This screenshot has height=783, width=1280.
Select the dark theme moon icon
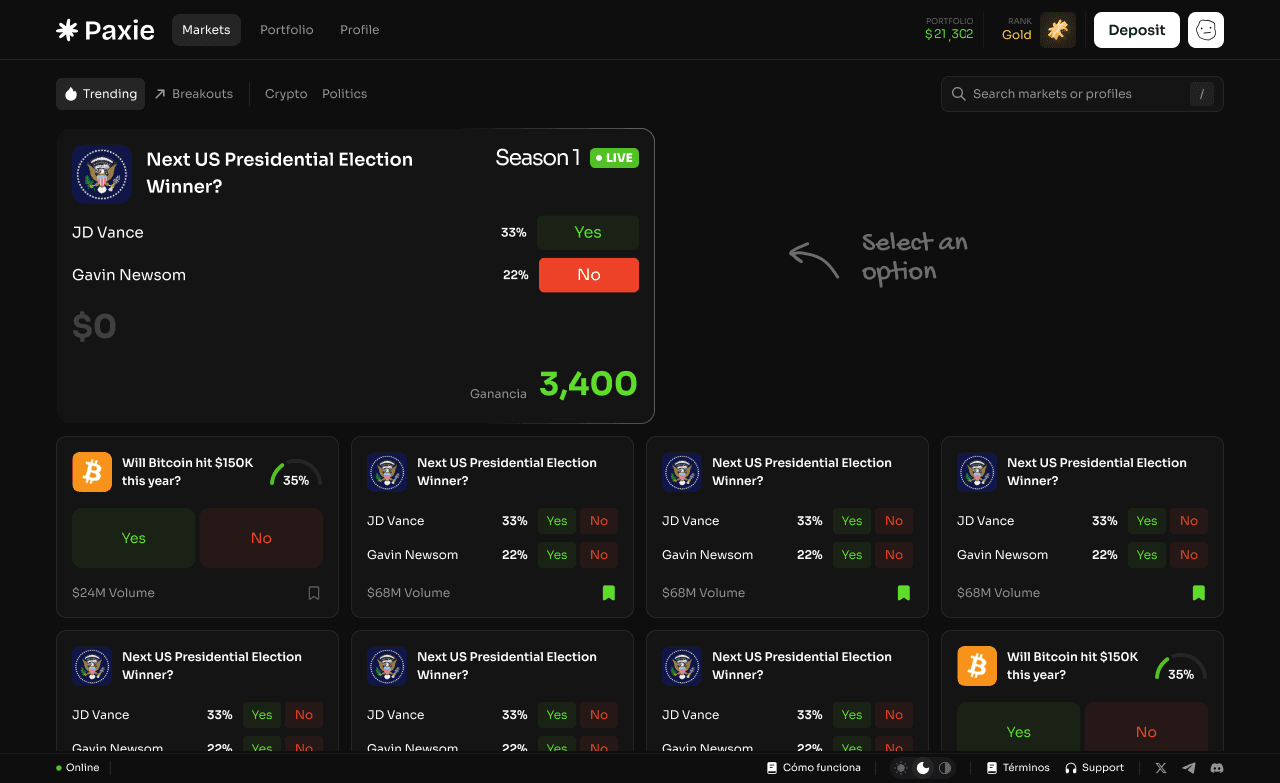pyautogui.click(x=923, y=768)
